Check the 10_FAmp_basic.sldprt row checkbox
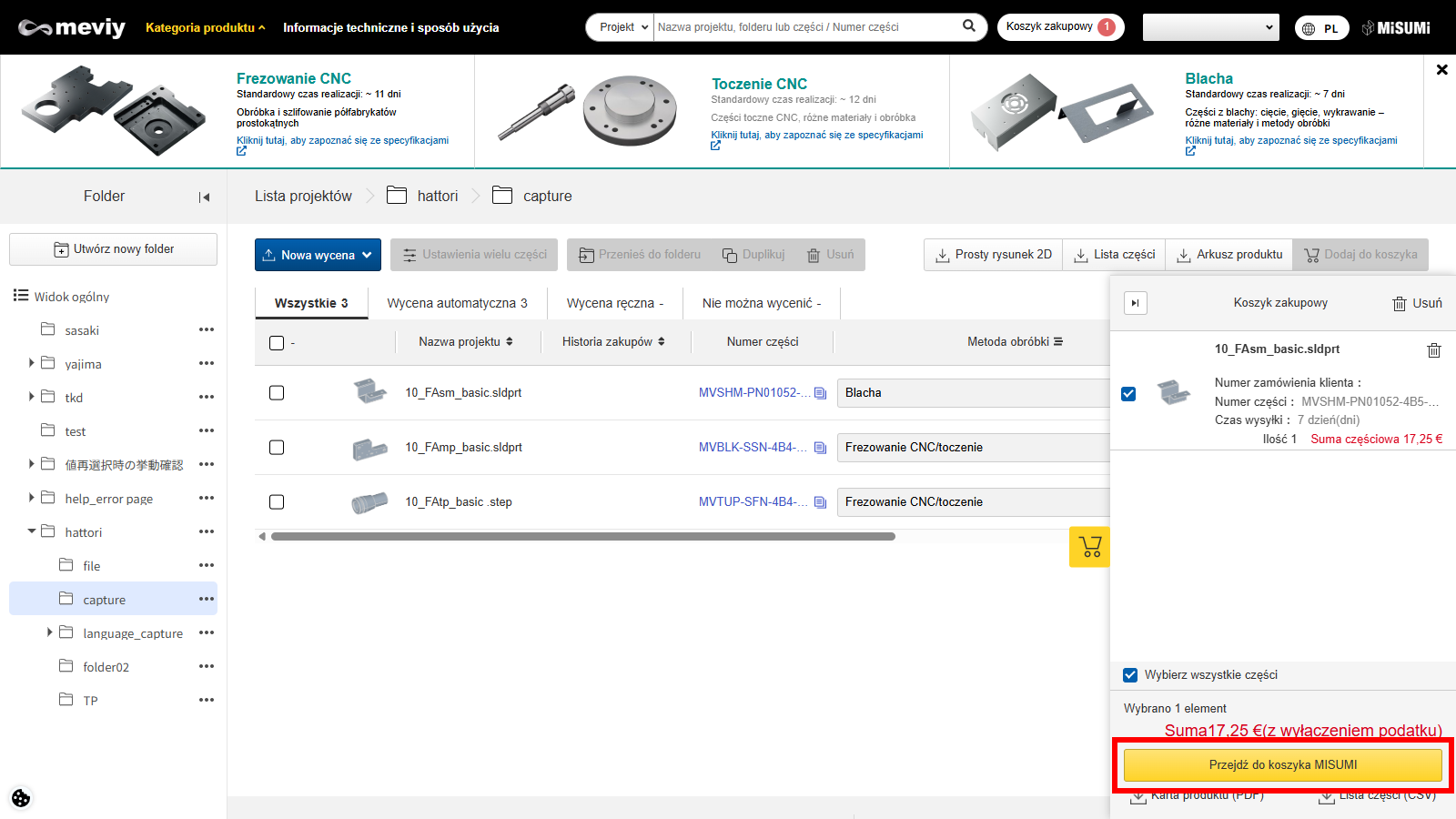 277,448
